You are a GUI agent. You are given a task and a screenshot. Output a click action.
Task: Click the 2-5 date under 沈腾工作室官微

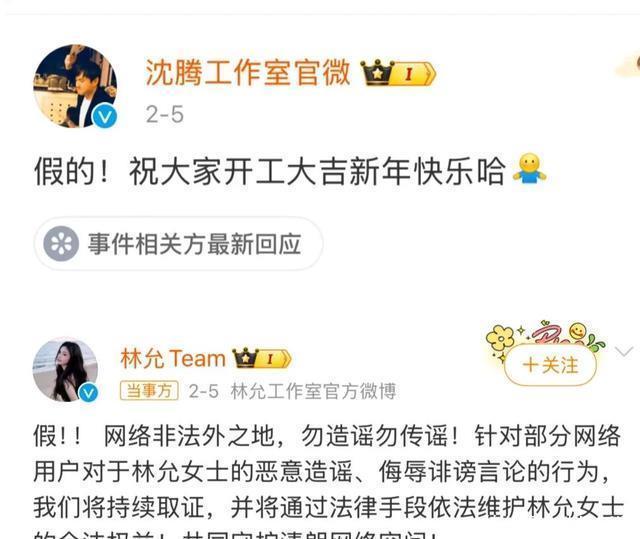point(165,114)
